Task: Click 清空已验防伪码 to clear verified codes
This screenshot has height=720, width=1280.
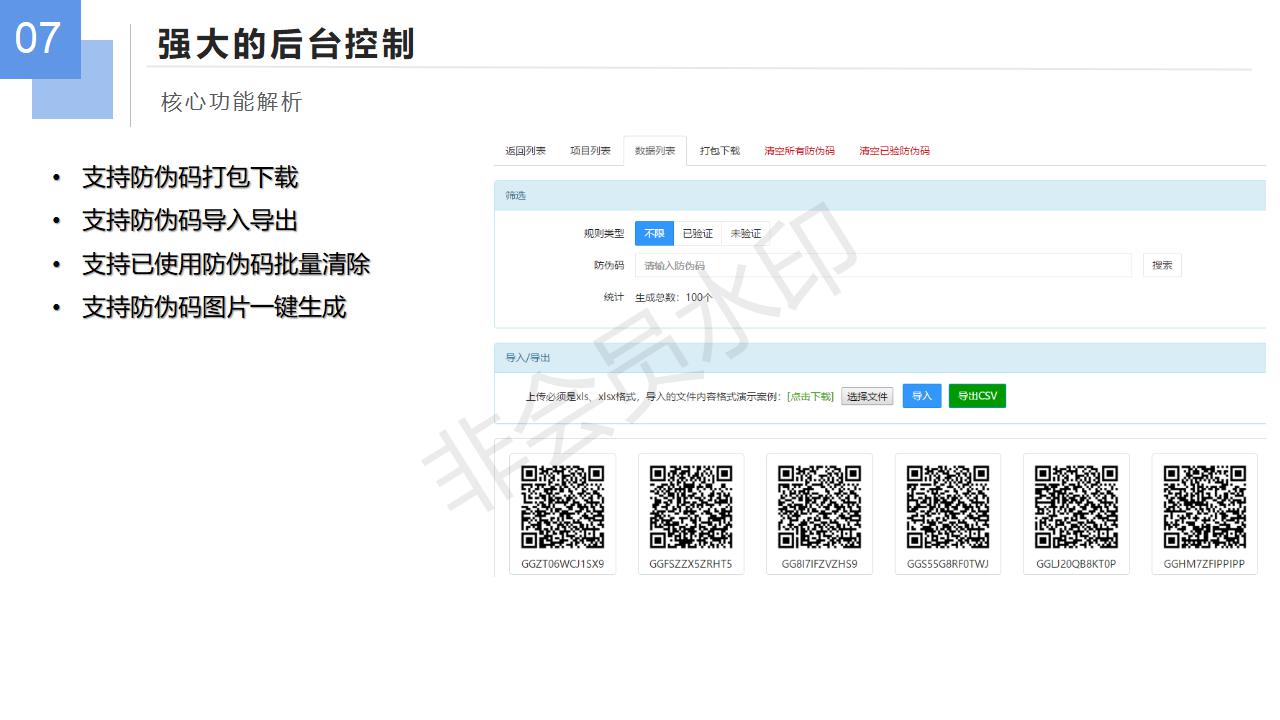Action: pos(894,151)
